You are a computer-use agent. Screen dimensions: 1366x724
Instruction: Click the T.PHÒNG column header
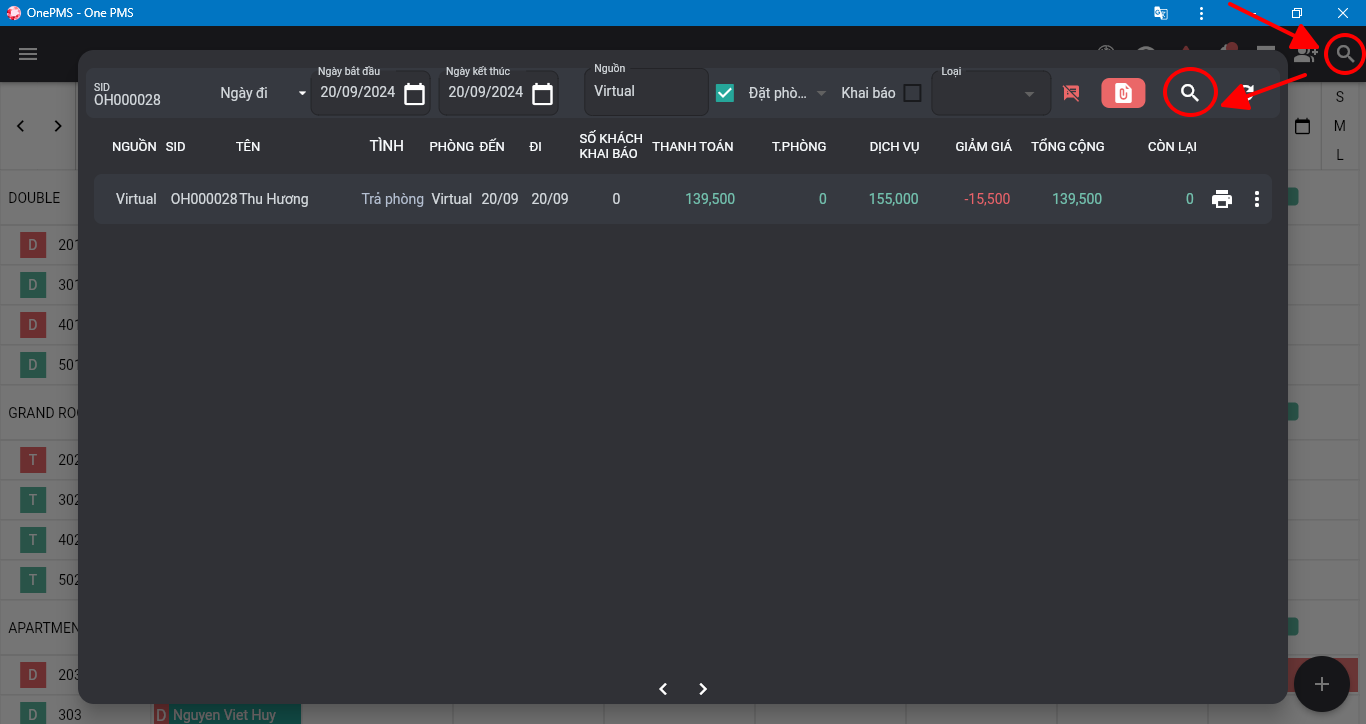click(799, 146)
